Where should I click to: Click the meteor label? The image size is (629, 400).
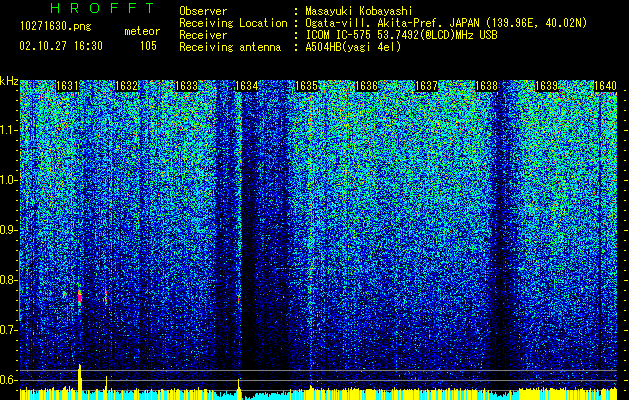tap(142, 31)
